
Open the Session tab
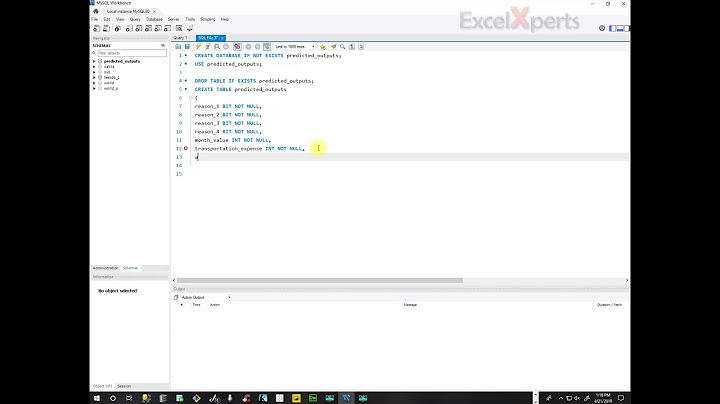124,386
